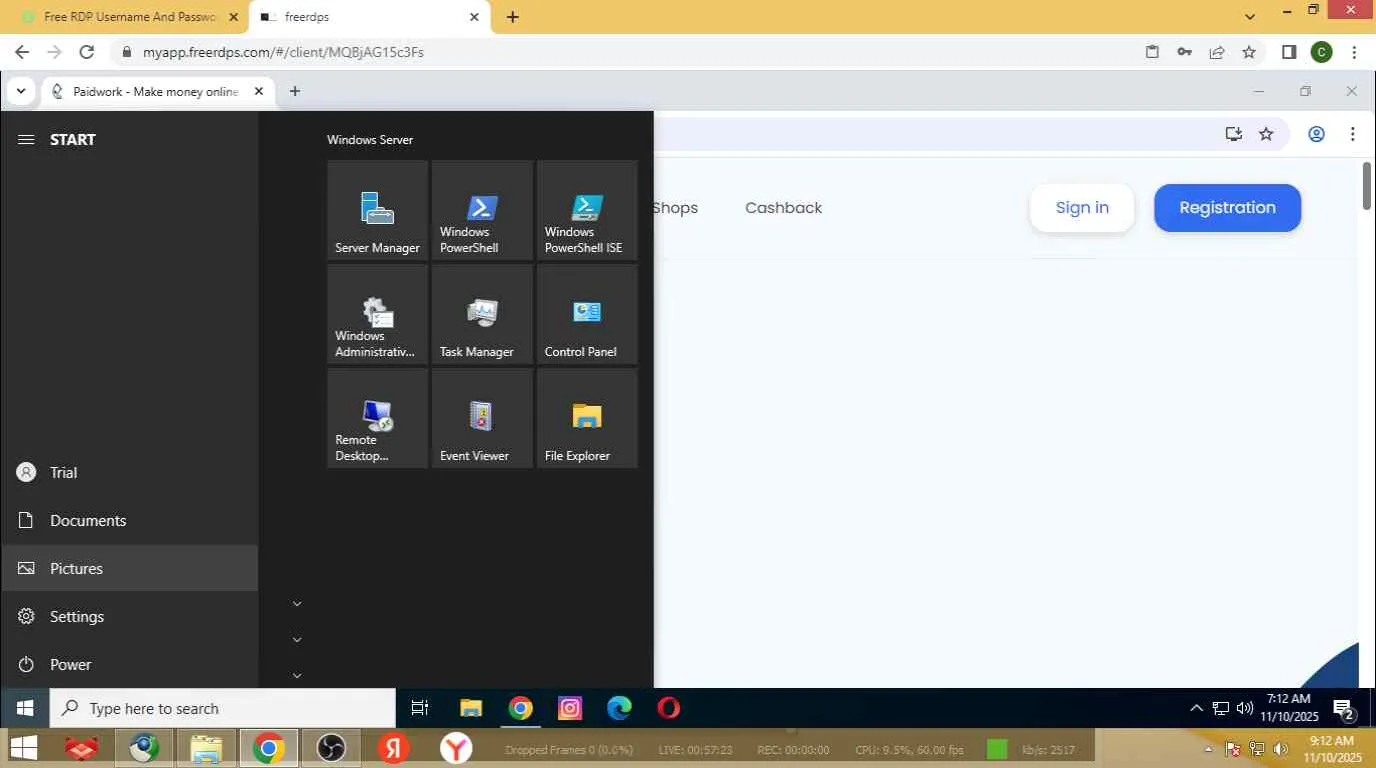
Task: Open Instagram from the remote taskbar
Action: pos(570,708)
